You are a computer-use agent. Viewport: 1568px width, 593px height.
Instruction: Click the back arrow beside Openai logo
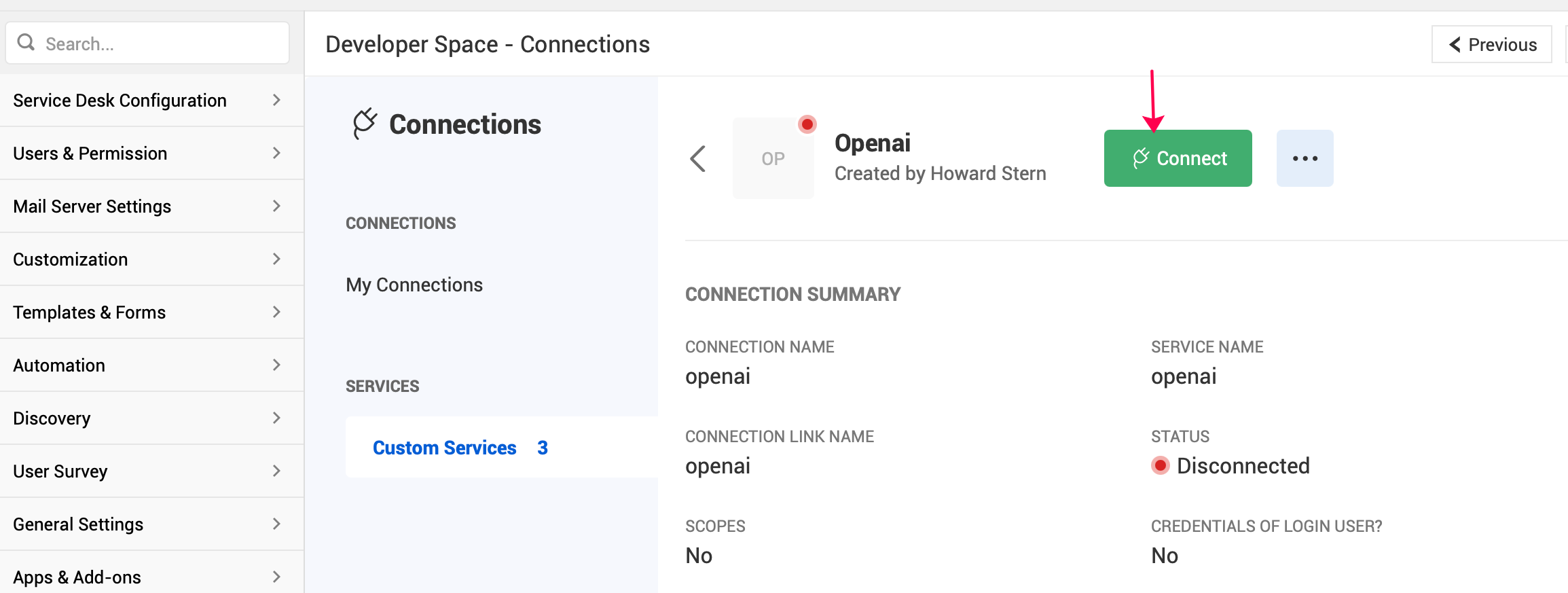[x=698, y=159]
